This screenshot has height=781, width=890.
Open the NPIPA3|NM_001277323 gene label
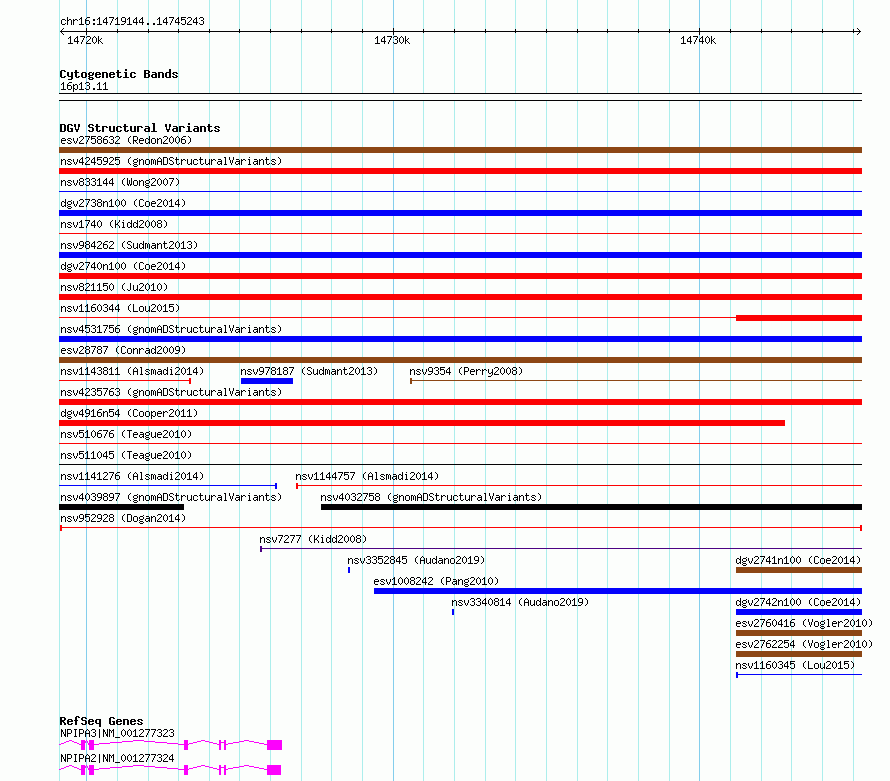[x=117, y=733]
